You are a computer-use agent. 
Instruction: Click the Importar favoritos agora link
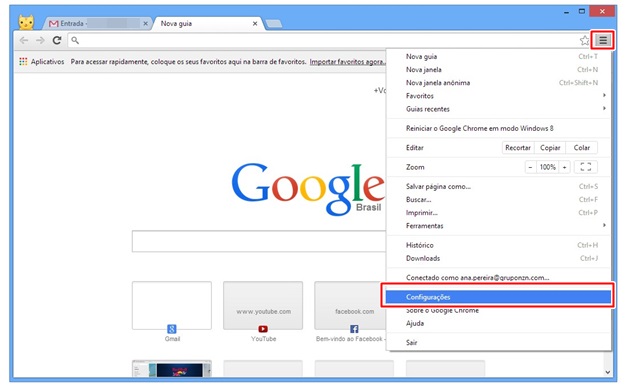click(x=348, y=61)
